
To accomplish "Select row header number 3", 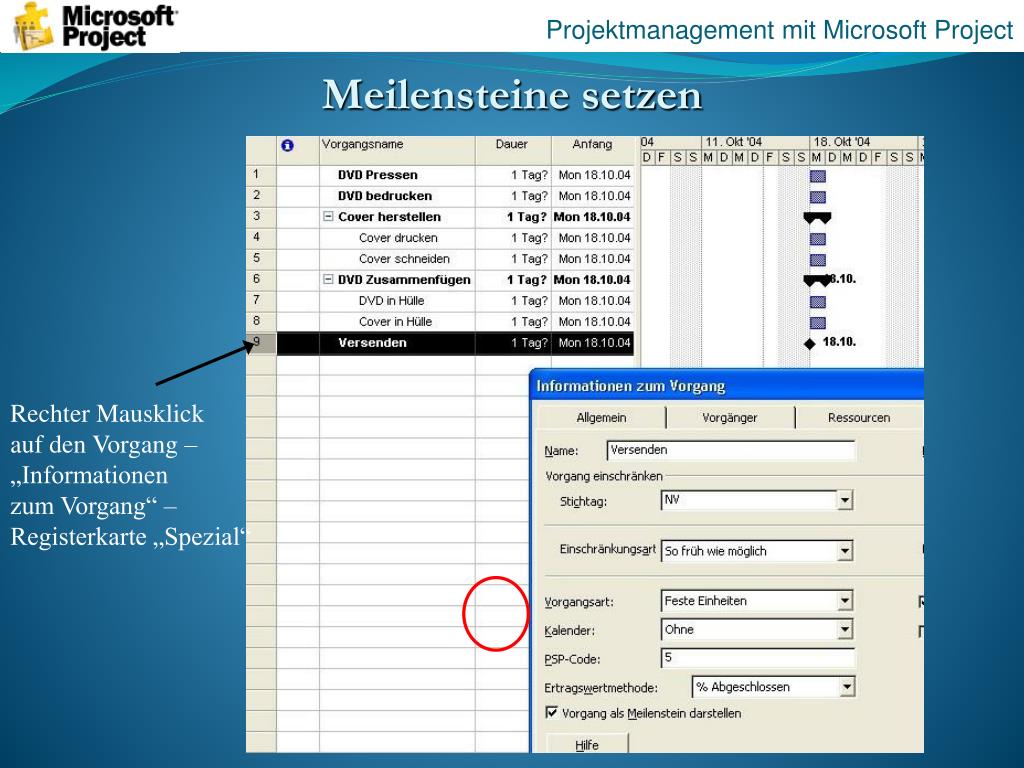I will point(261,216).
